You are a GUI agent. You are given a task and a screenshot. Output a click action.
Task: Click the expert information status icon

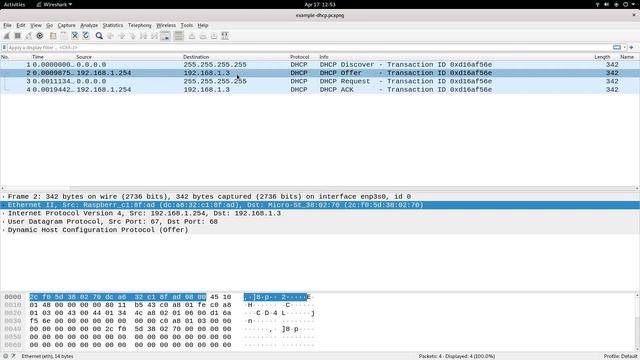pos(5,356)
